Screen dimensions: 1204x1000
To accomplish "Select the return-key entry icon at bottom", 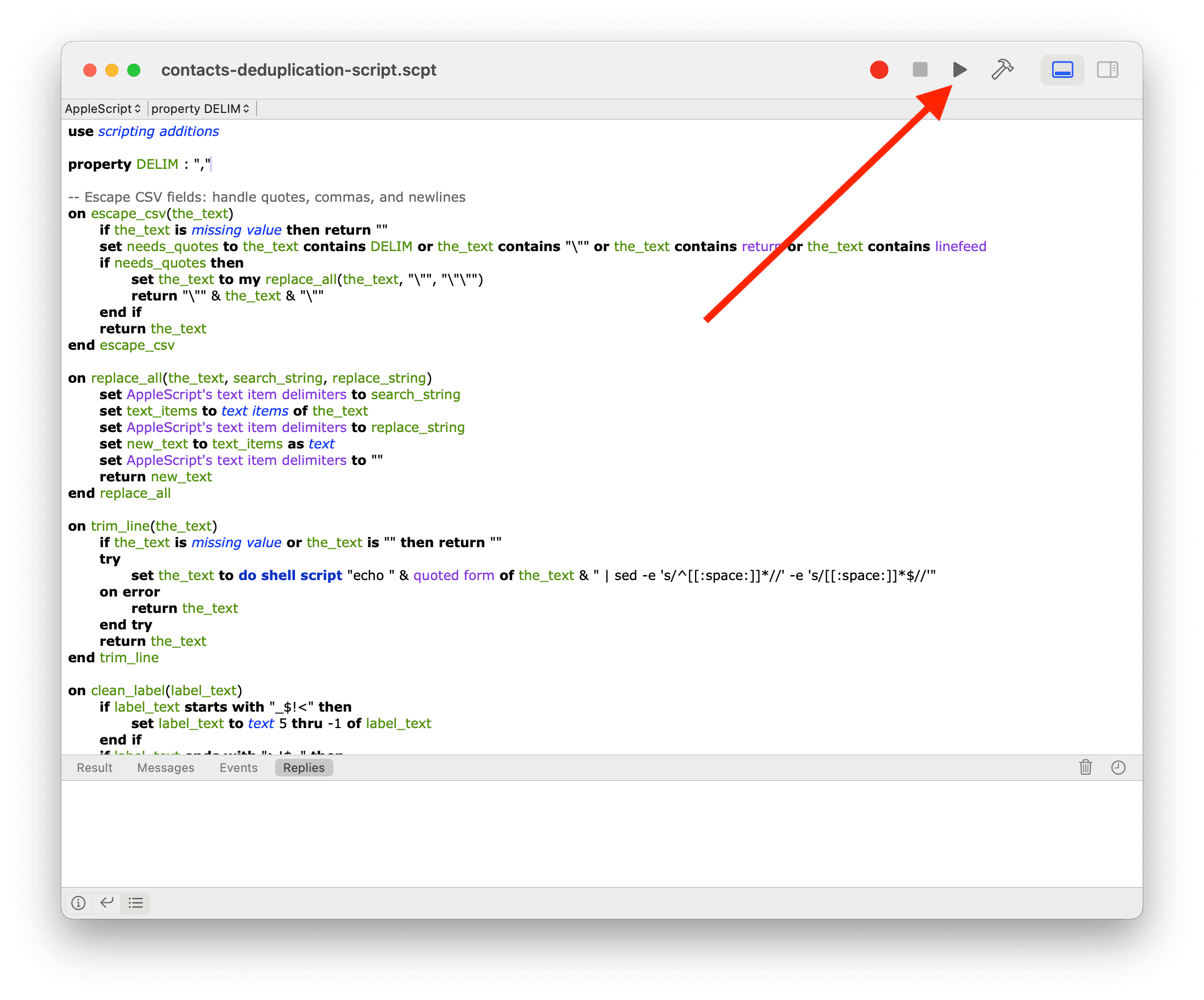I will (107, 903).
